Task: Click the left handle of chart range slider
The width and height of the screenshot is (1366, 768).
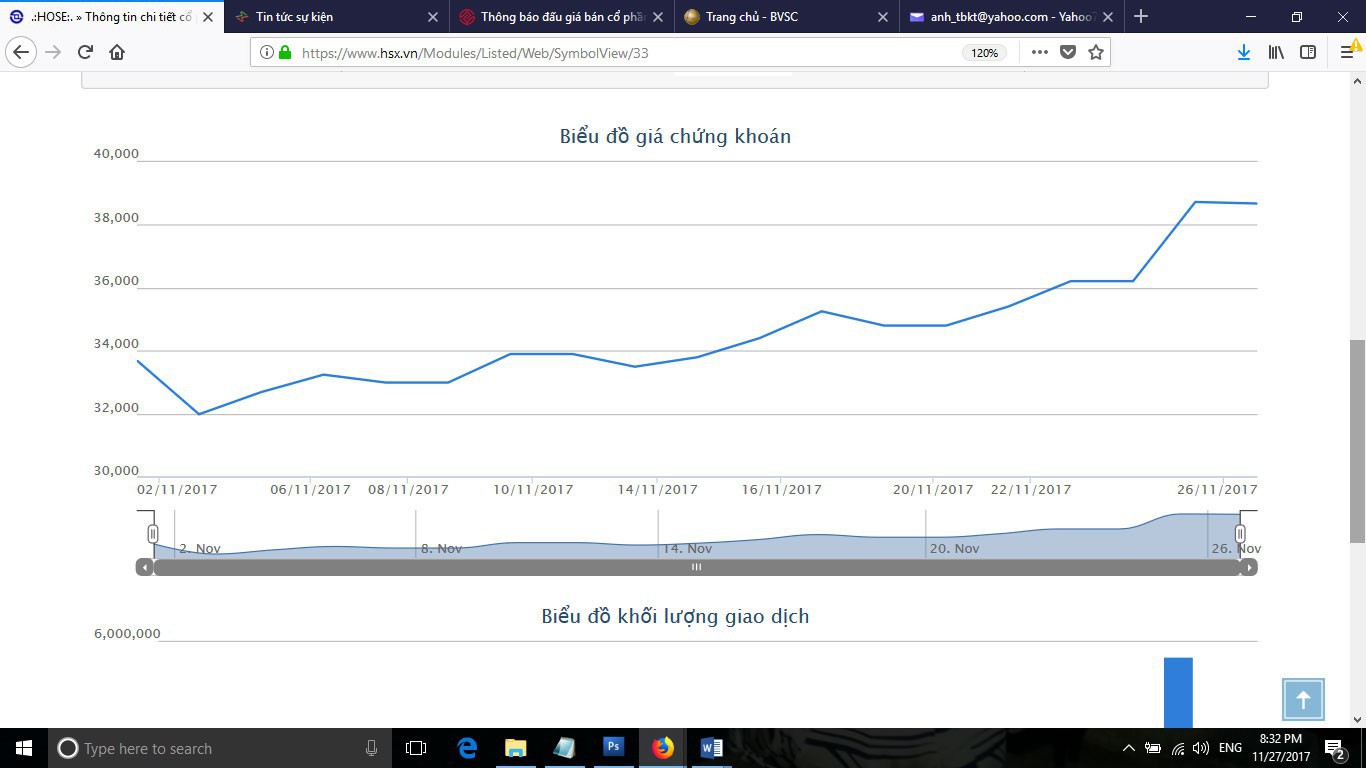Action: pos(153,534)
